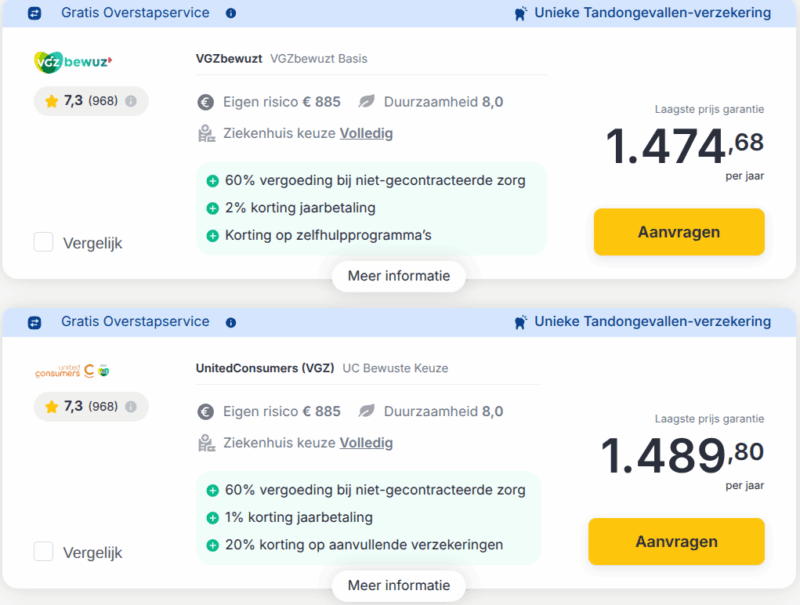Click the tooth icon in VGZbewuzt banner
This screenshot has height=605, width=800.
pos(520,14)
